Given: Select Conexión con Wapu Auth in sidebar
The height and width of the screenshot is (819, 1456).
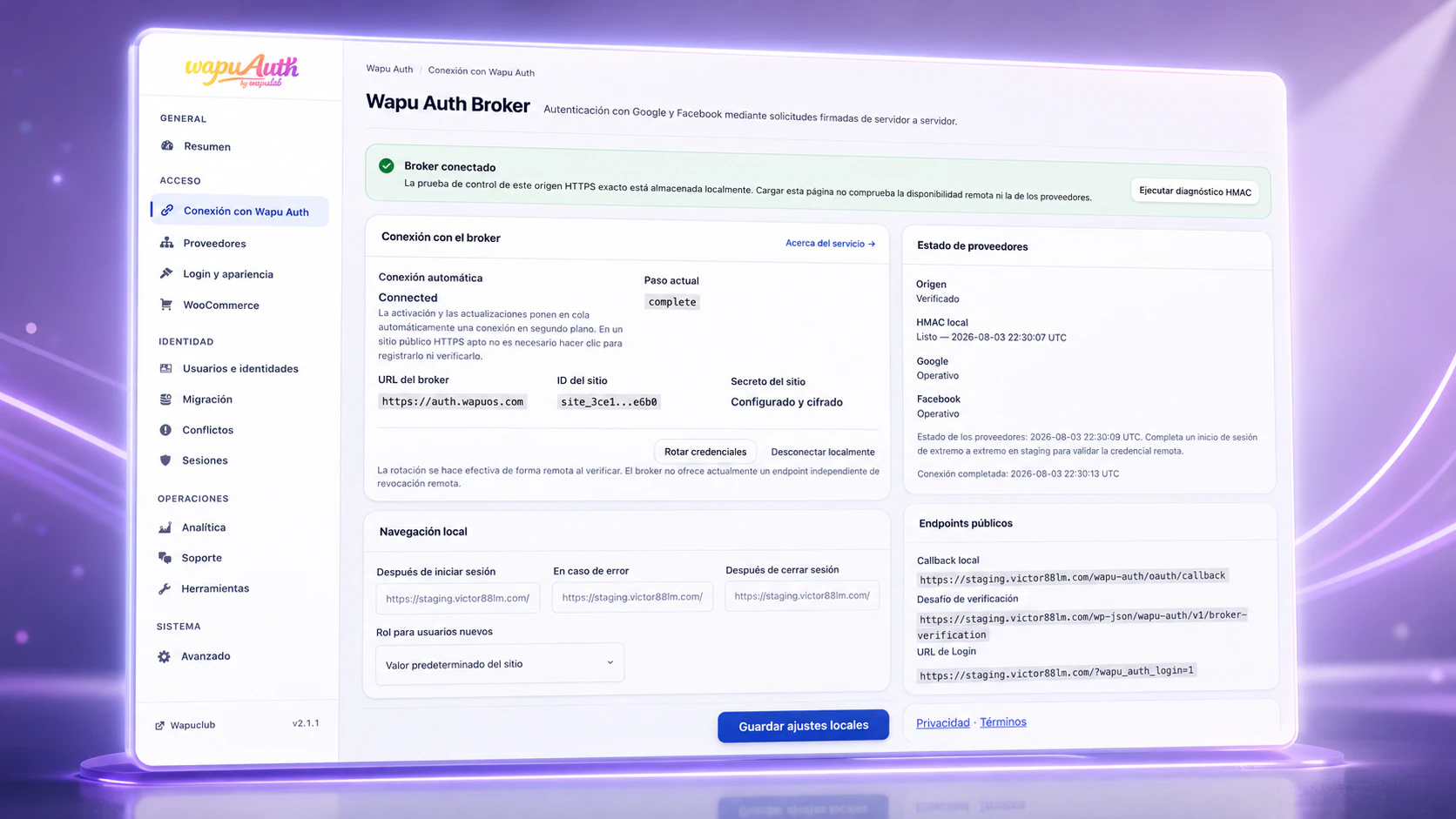Looking at the screenshot, I should point(240,211).
